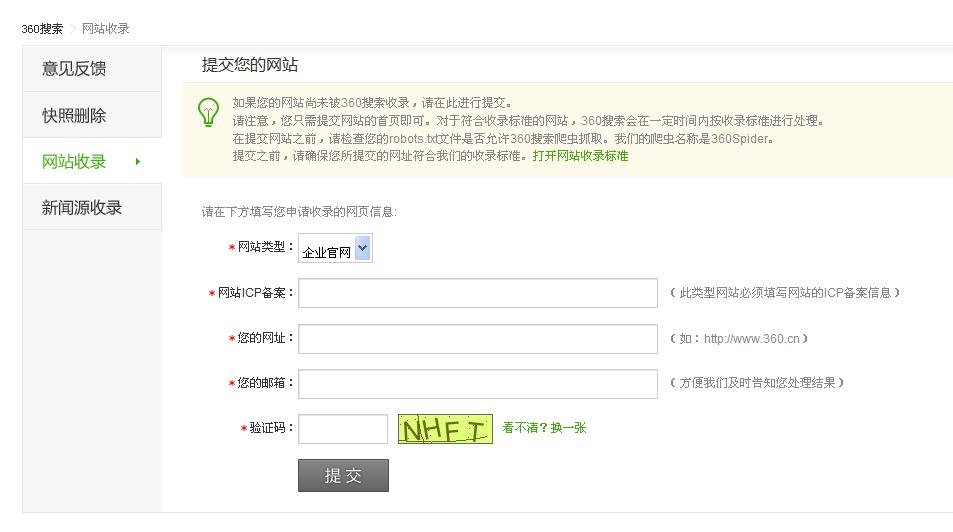
Task: Click the green arrow beside 网站收录
Action: click(x=137, y=162)
